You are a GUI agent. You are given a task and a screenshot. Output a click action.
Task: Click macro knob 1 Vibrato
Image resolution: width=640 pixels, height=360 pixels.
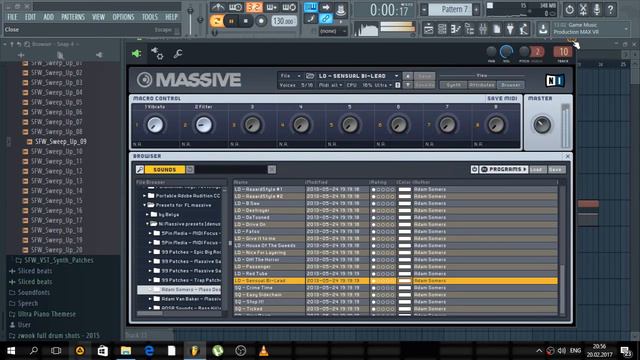pyautogui.click(x=155, y=125)
